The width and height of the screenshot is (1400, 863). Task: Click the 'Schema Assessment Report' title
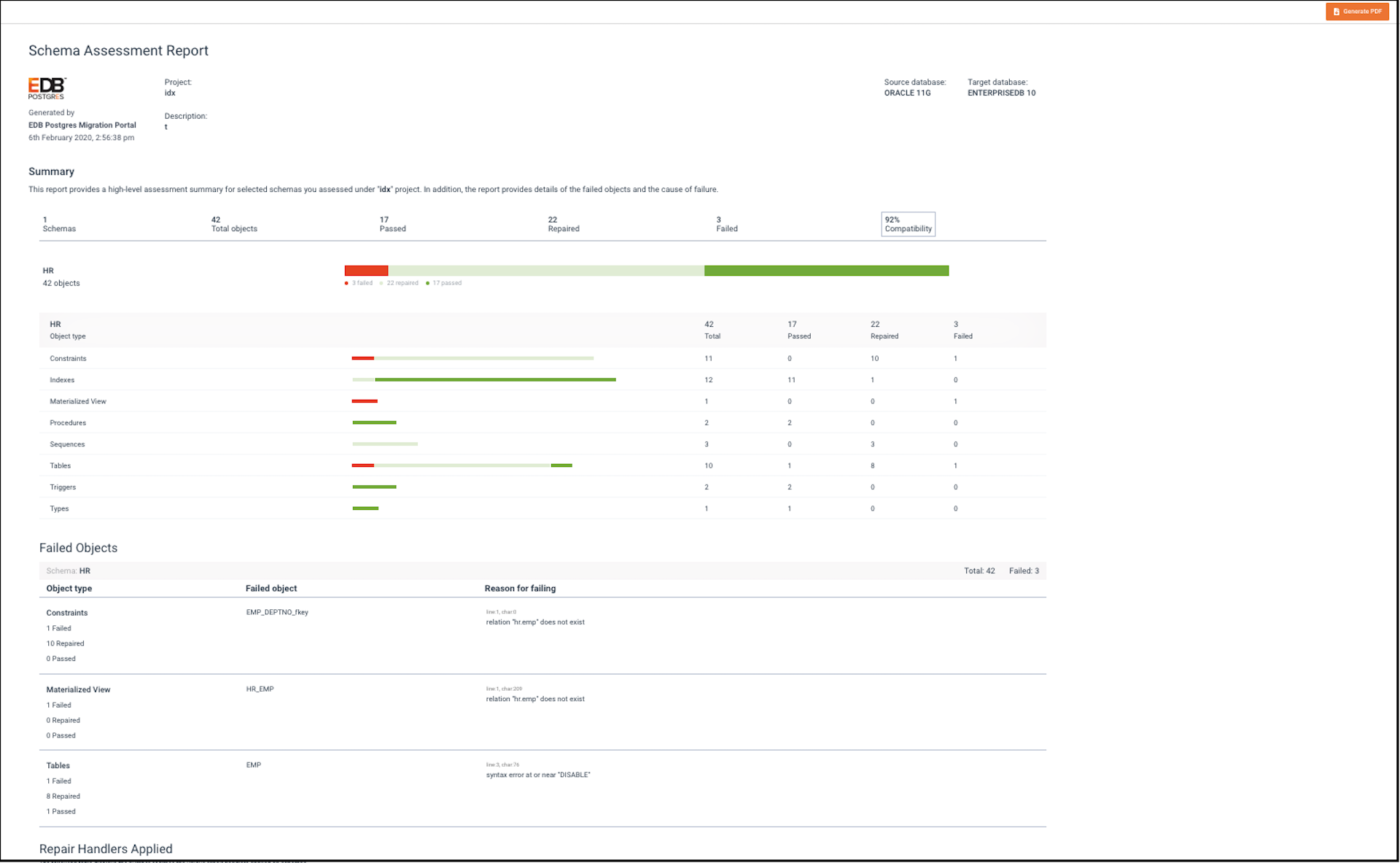click(118, 50)
